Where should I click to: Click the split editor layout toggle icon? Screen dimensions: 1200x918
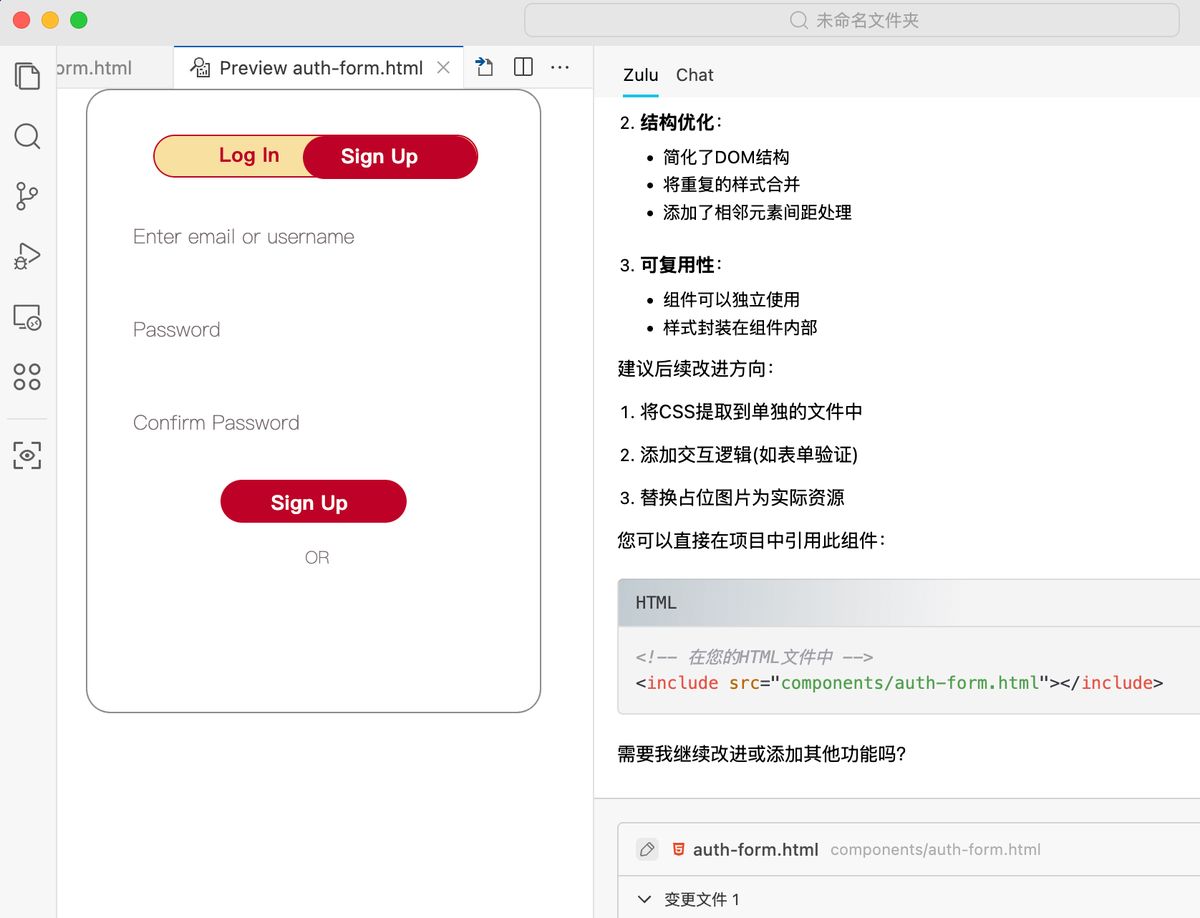(x=522, y=66)
